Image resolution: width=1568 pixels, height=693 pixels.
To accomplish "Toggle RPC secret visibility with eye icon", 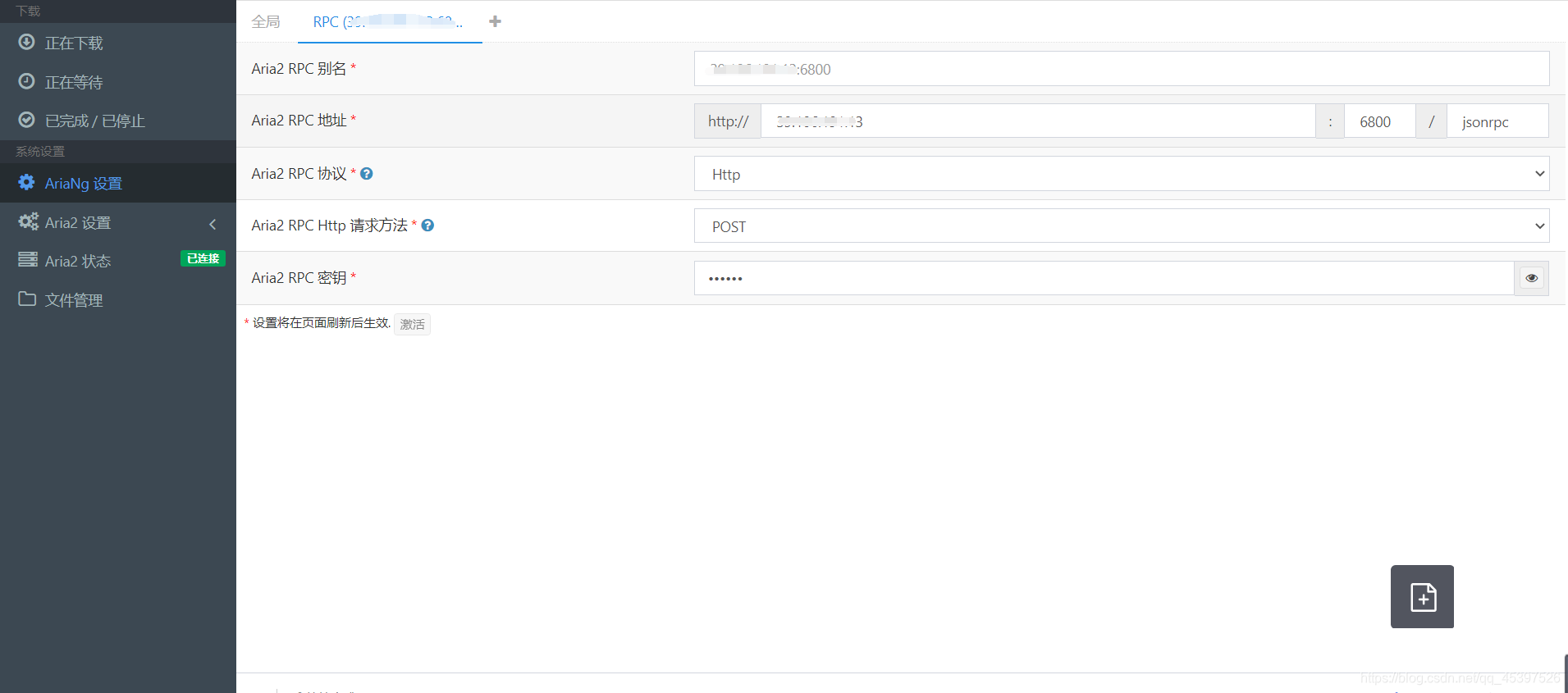I will point(1531,278).
